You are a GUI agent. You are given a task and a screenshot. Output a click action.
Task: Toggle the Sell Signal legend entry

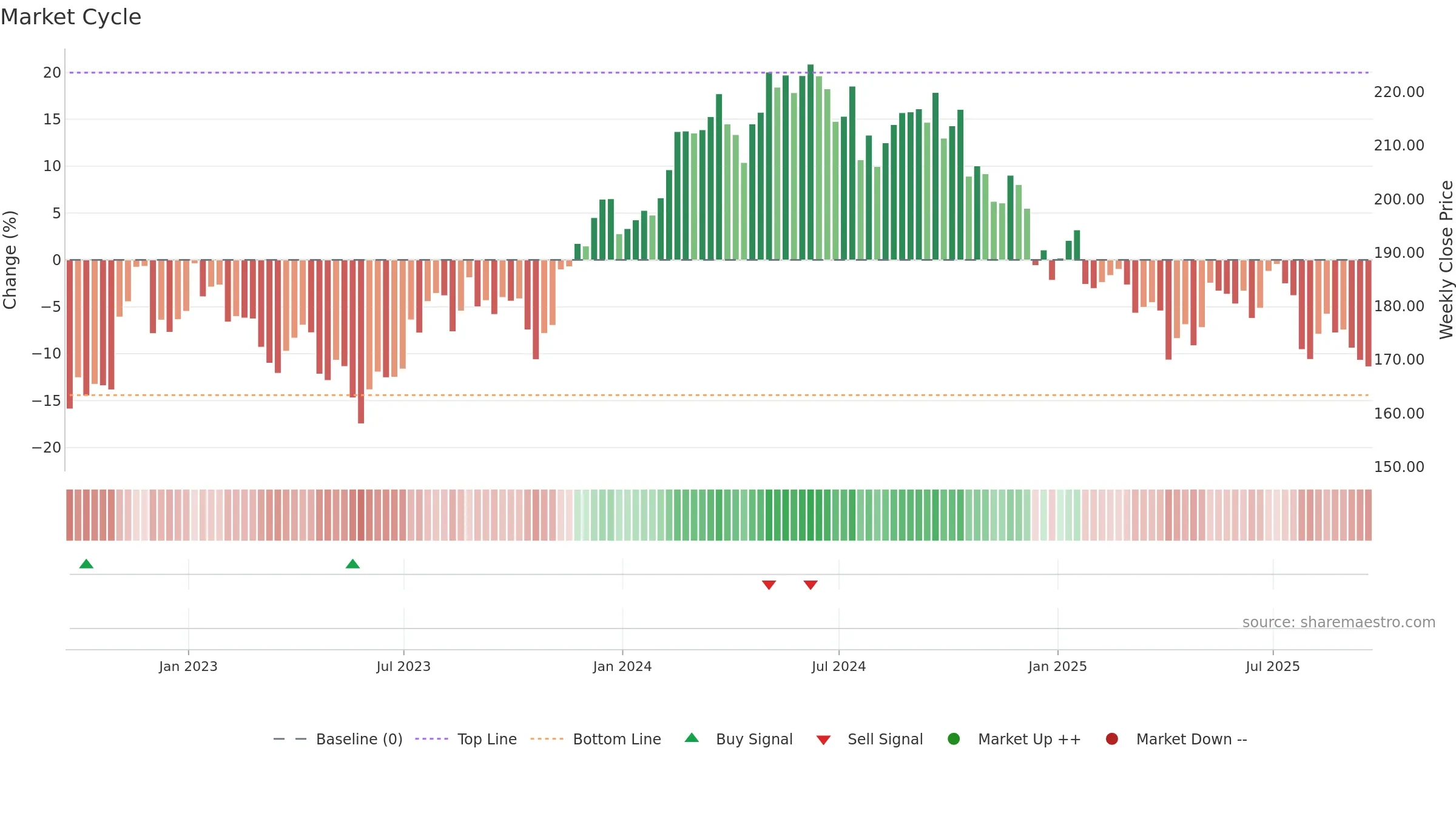[869, 739]
